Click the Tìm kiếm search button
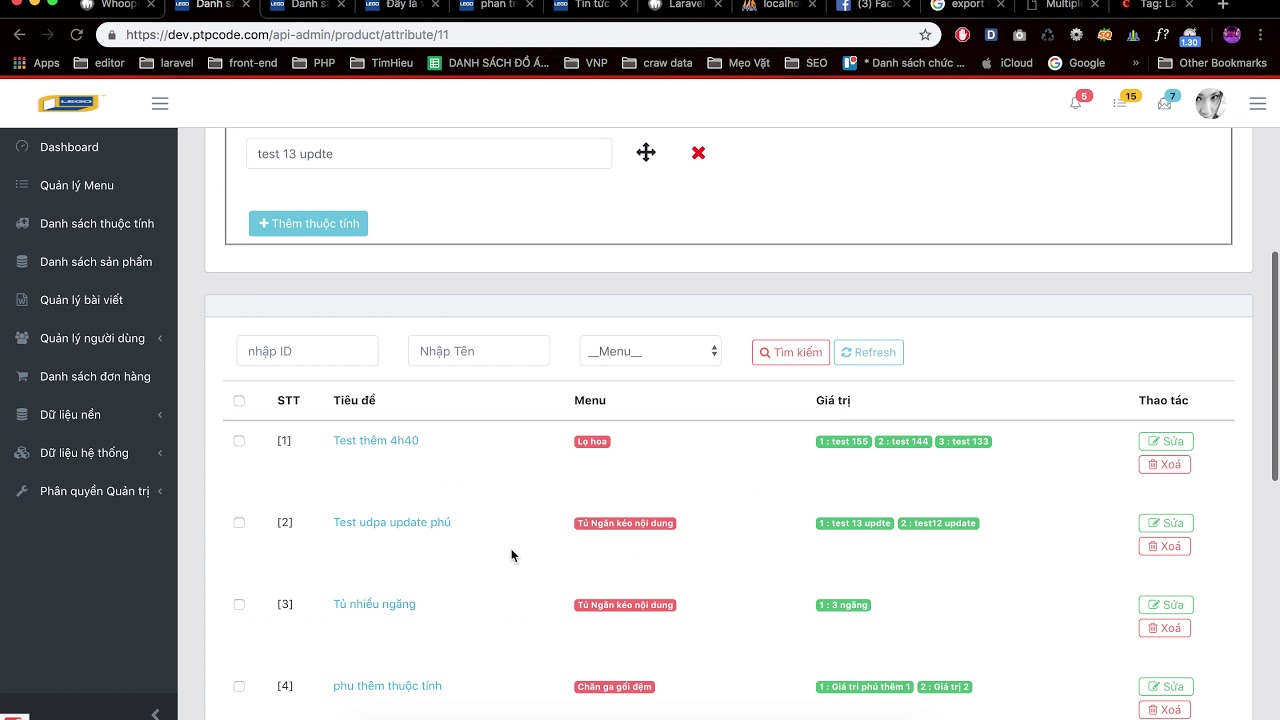Image resolution: width=1280 pixels, height=720 pixels. [x=791, y=352]
